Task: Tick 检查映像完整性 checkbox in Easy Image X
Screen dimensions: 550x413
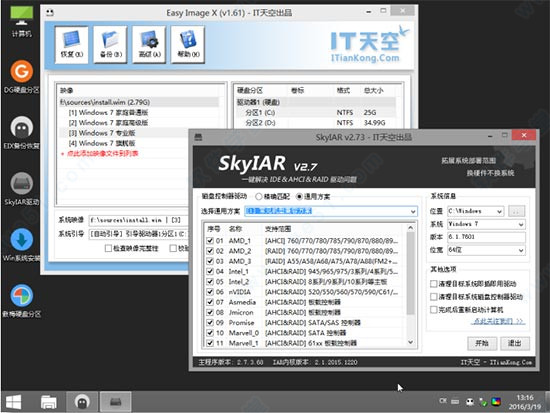Action: tap(108, 248)
